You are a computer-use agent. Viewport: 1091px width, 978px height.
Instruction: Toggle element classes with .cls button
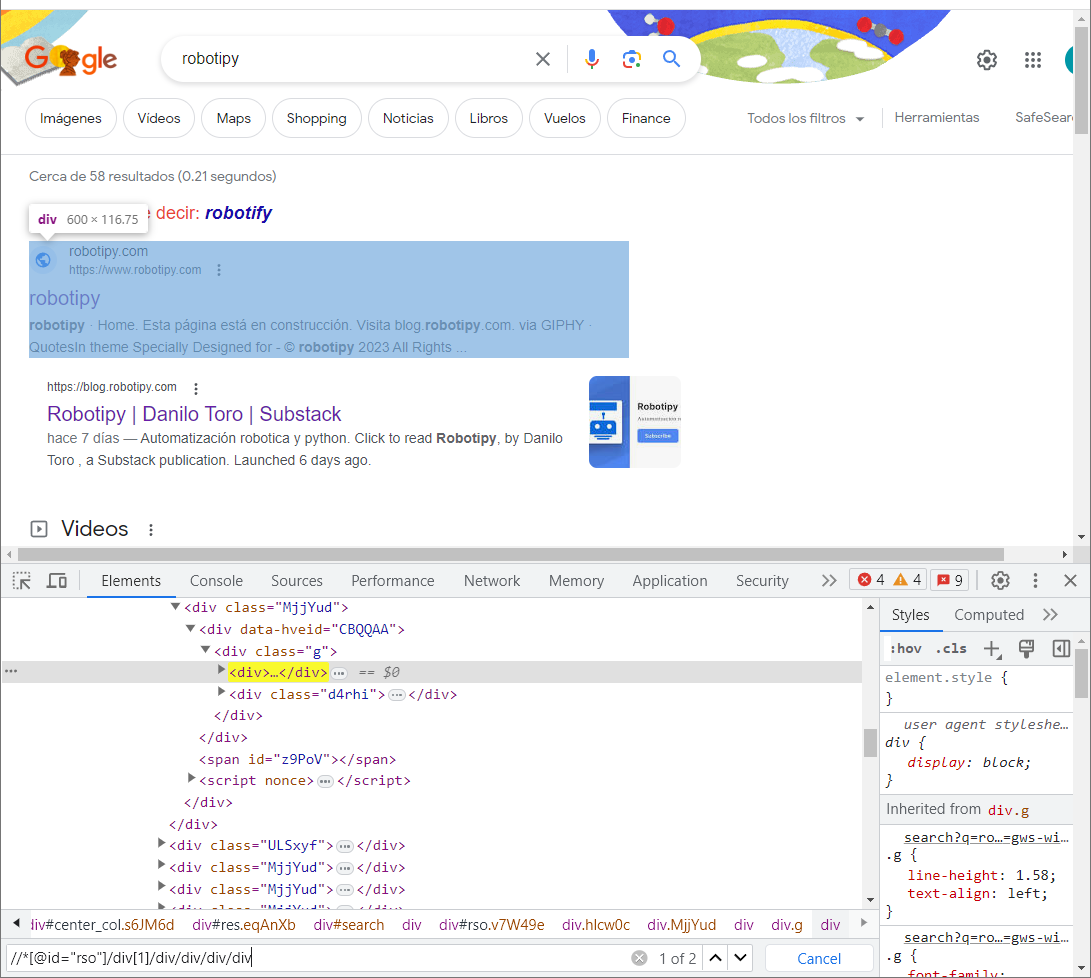coord(951,648)
